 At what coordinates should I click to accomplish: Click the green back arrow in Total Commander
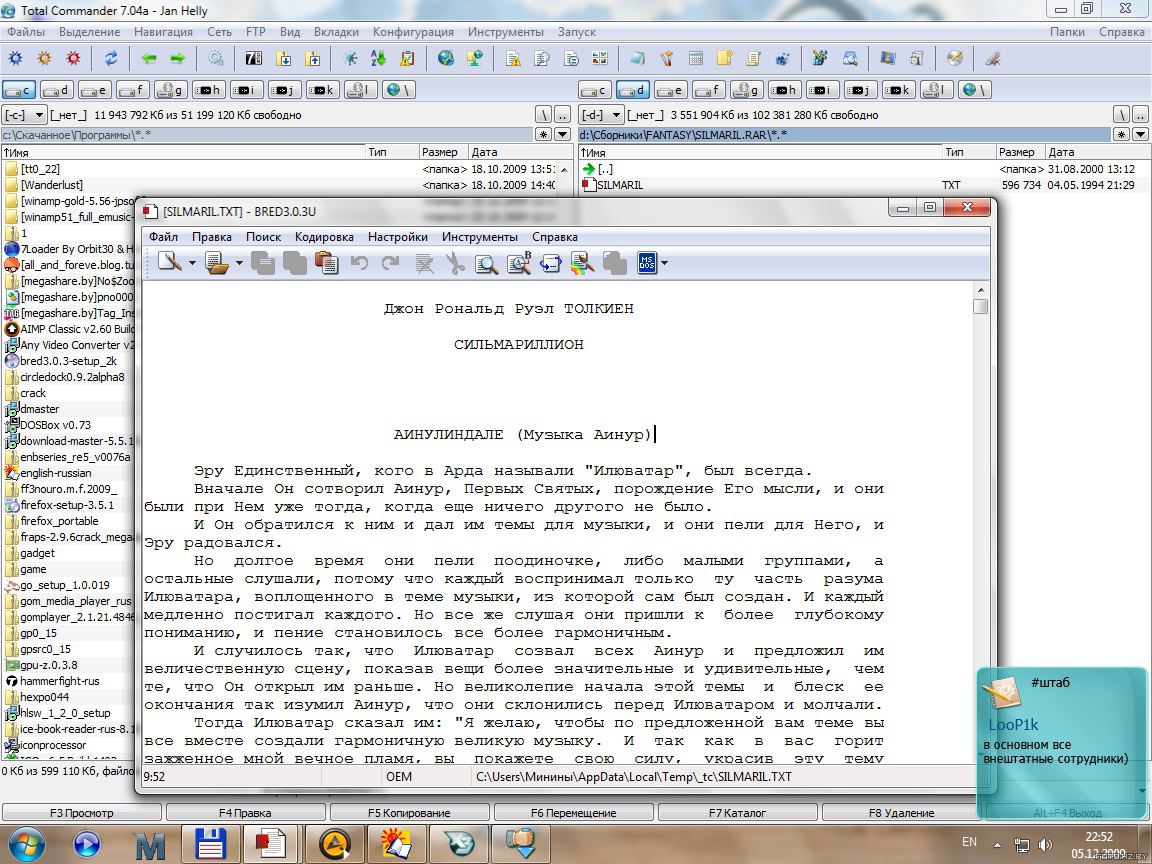point(149,58)
